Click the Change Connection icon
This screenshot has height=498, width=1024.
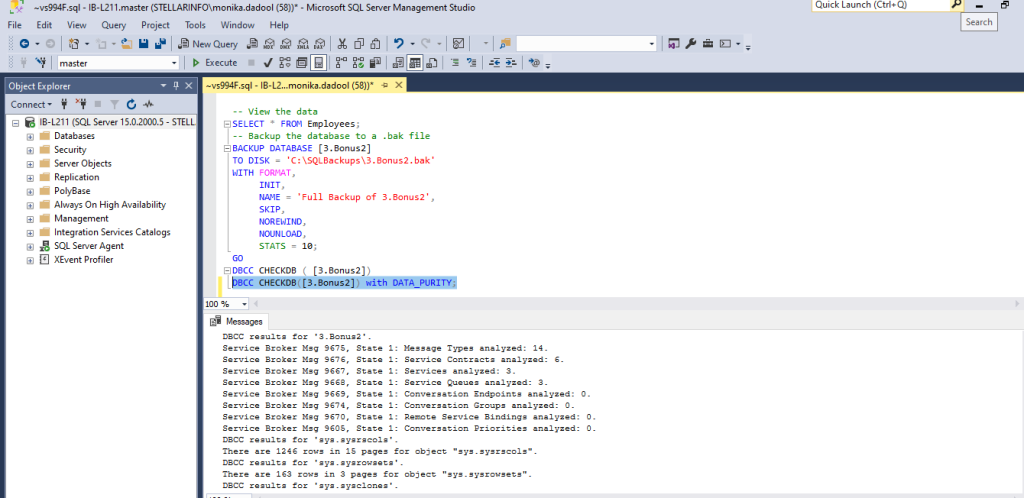coord(42,63)
